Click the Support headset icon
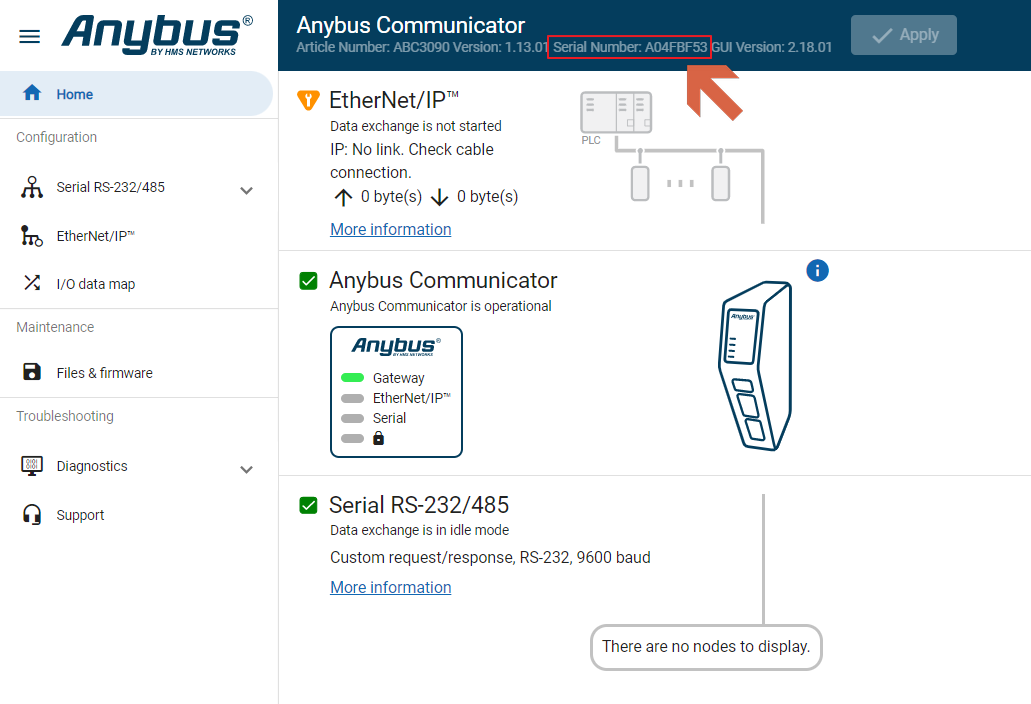1031x704 pixels. (32, 515)
